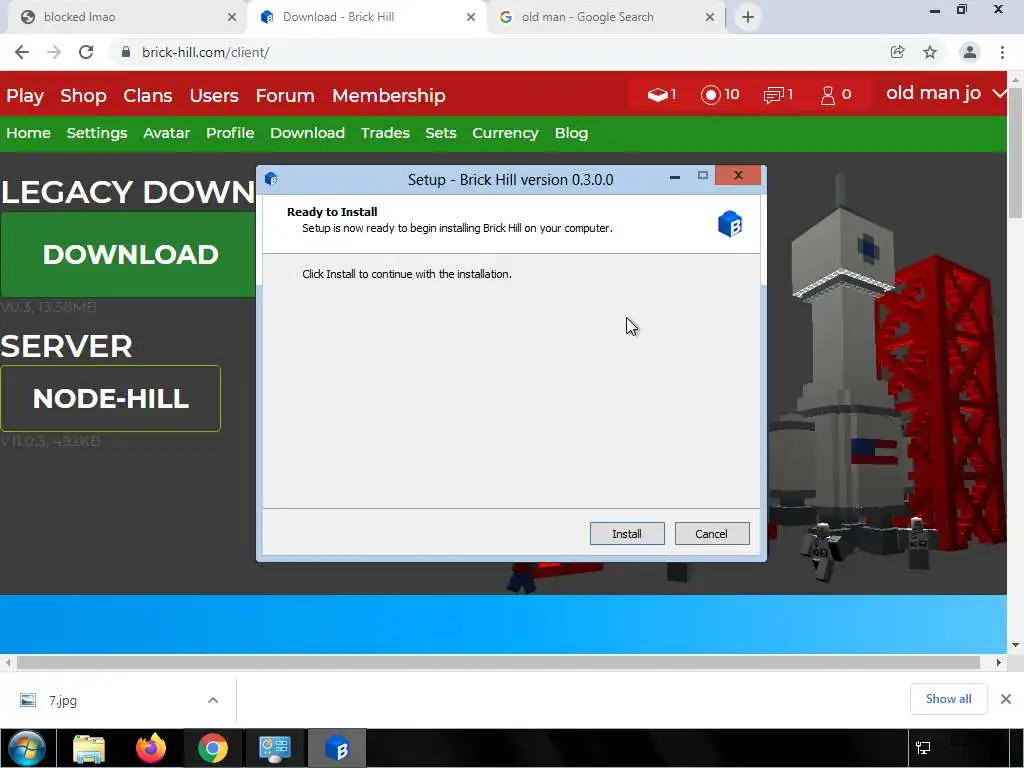1024x768 pixels.
Task: Open the control panel taskbar icon
Action: point(275,748)
